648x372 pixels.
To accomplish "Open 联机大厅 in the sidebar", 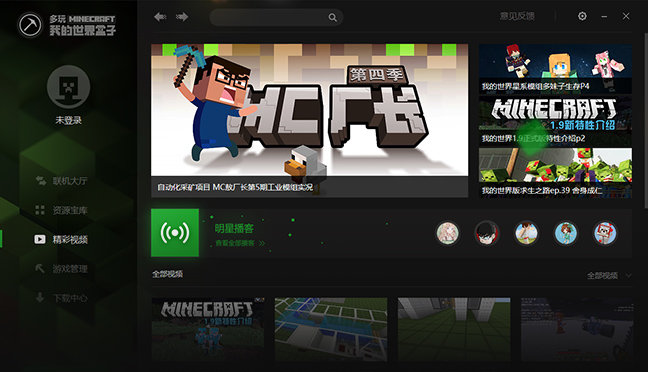I will 62,181.
